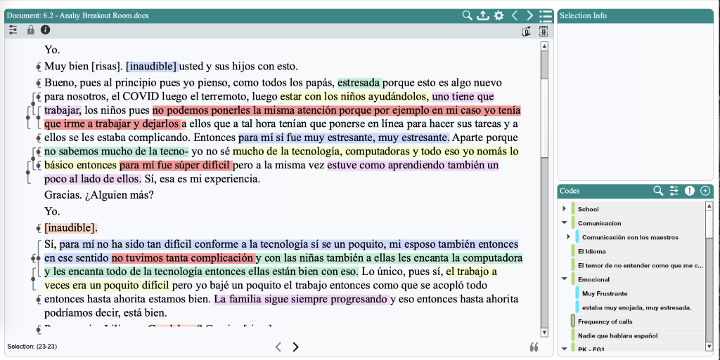720x360 pixels.
Task: Expand the School code tree node
Action: pos(564,209)
